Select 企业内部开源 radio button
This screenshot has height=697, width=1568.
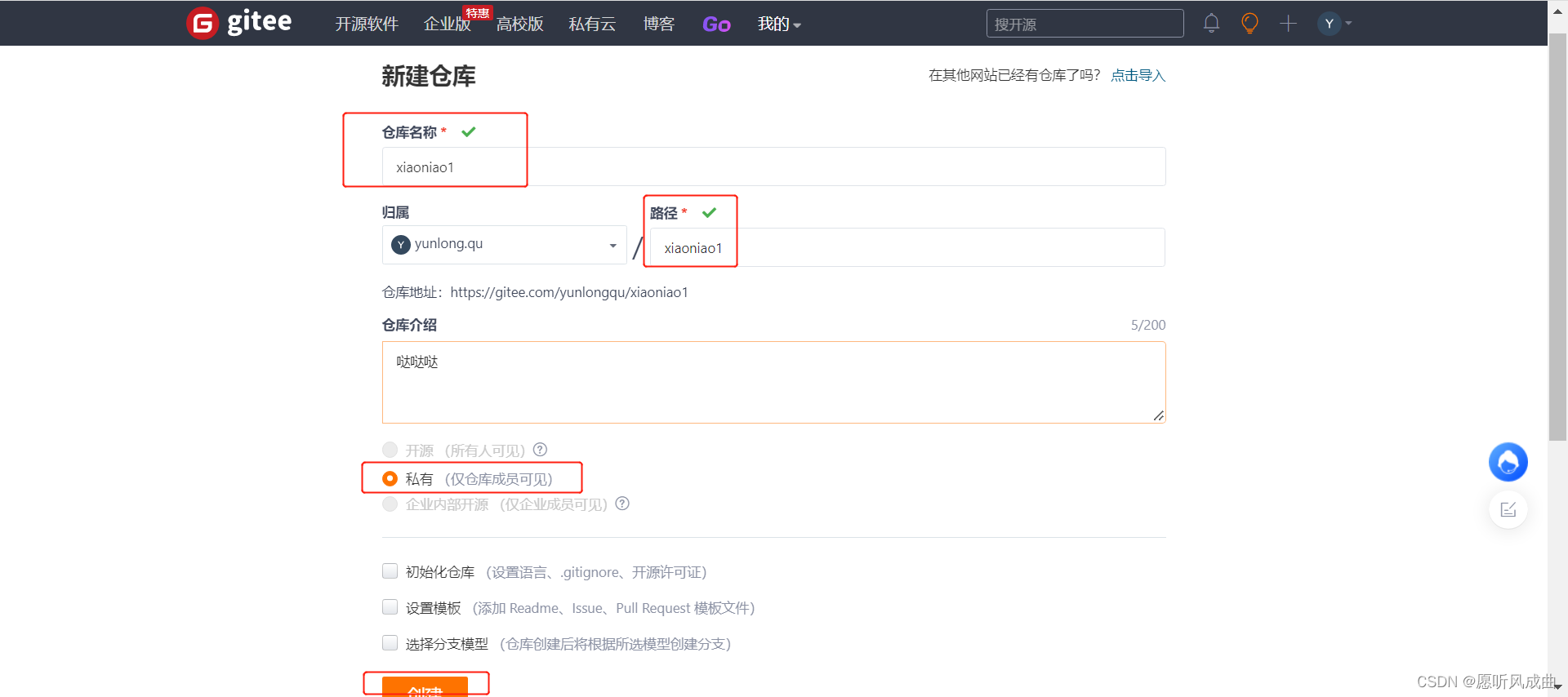click(390, 504)
